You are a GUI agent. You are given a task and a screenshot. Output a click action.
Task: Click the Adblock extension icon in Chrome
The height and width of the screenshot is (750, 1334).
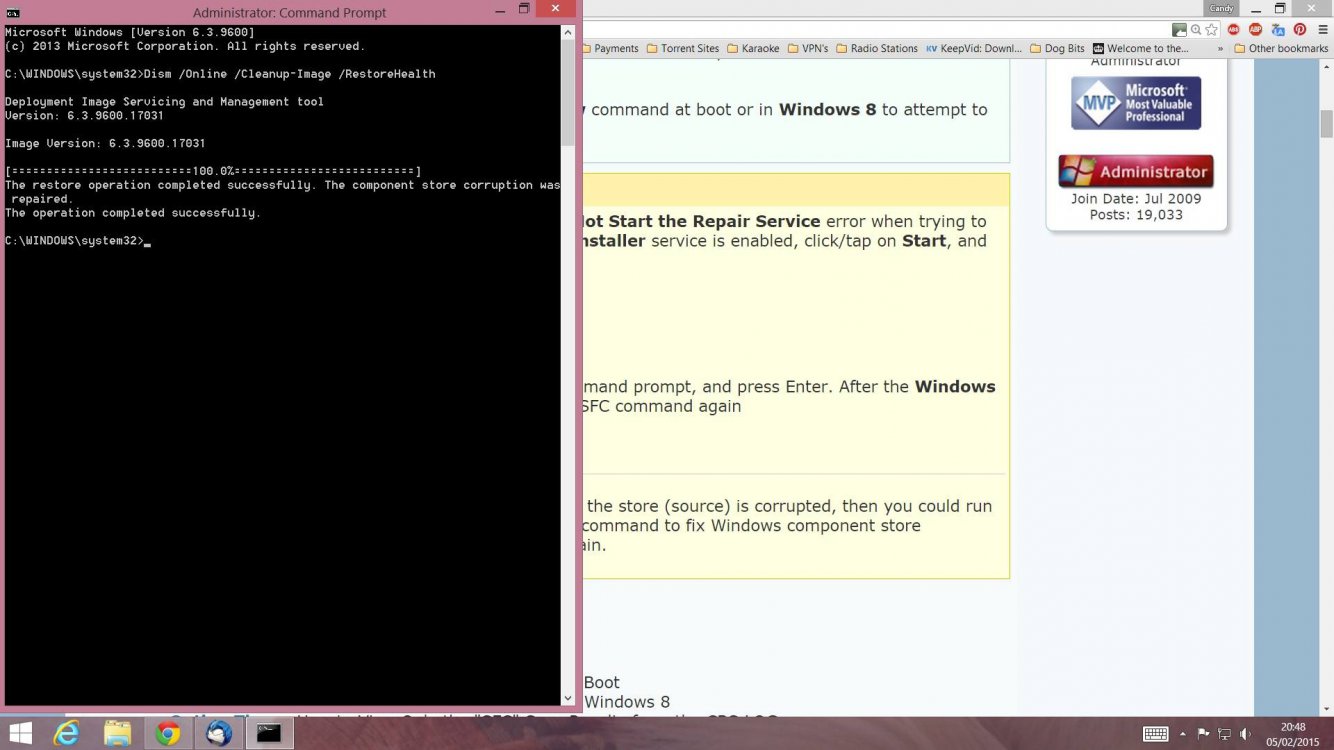click(1234, 30)
